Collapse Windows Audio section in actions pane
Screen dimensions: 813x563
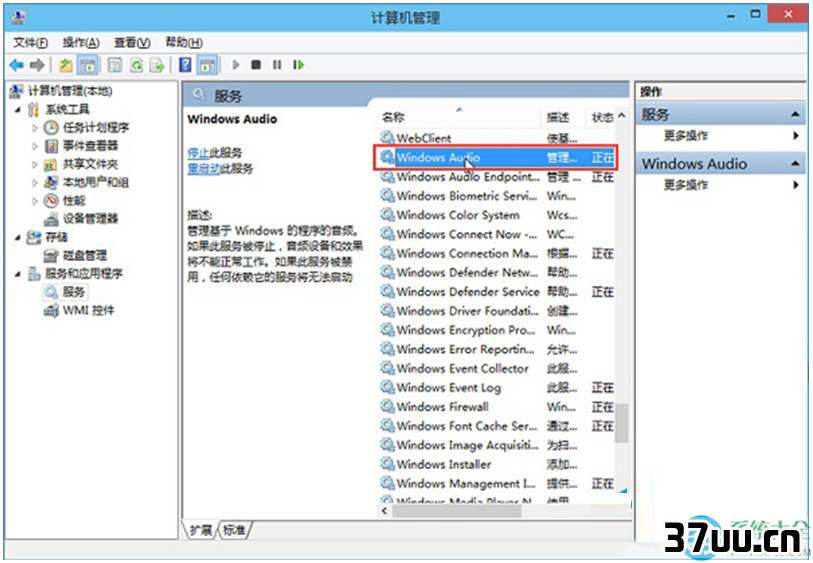(795, 164)
